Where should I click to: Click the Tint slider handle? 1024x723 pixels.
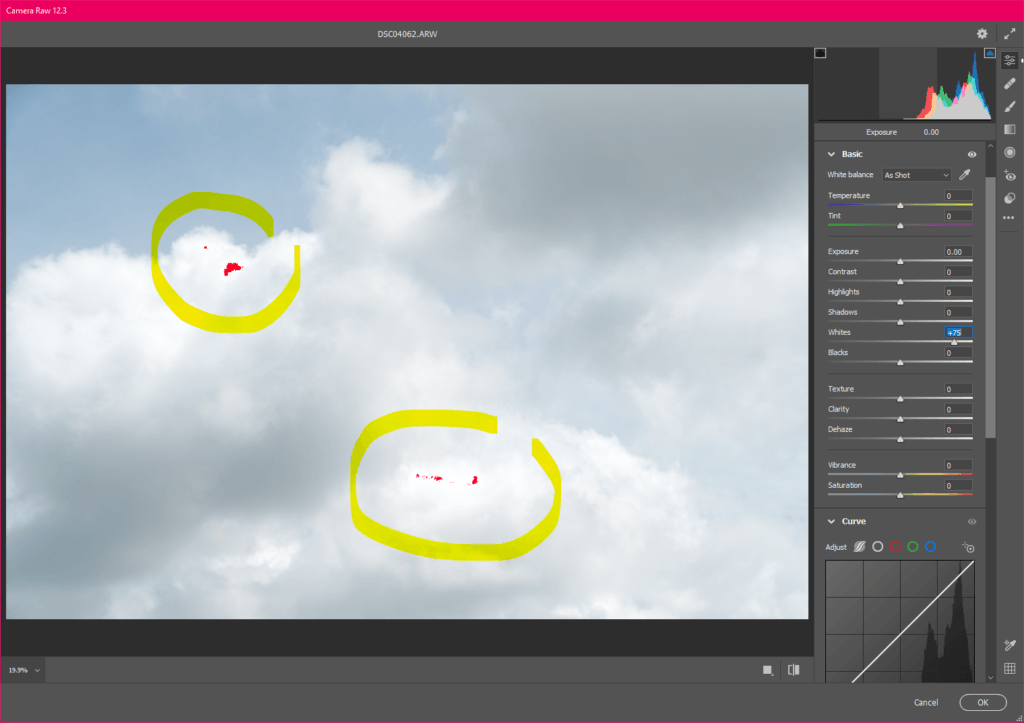point(900,225)
